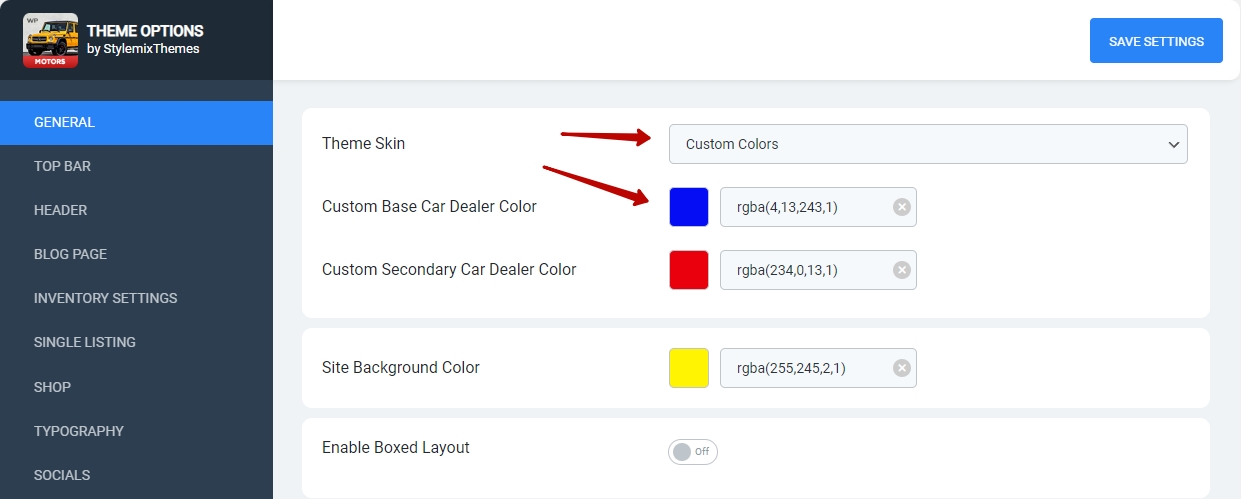The width and height of the screenshot is (1241, 499).
Task: Open the Theme Skin dropdown
Action: coord(927,144)
